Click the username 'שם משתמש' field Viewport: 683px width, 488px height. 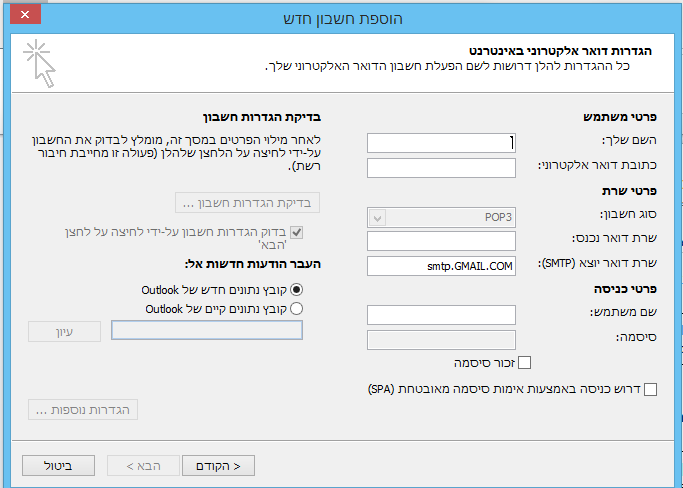[441, 315]
